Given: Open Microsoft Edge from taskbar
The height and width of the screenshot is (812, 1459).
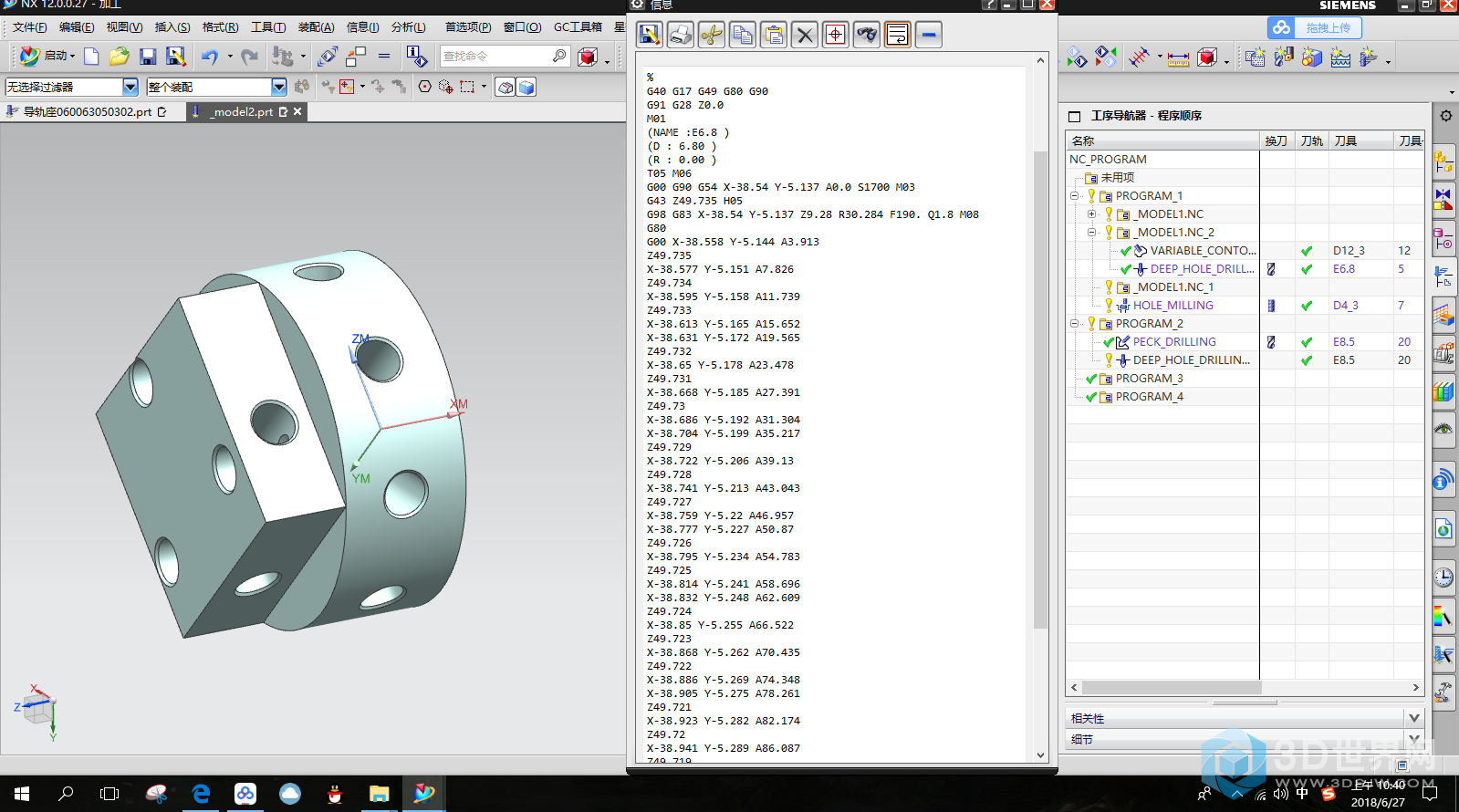Looking at the screenshot, I should 201,793.
